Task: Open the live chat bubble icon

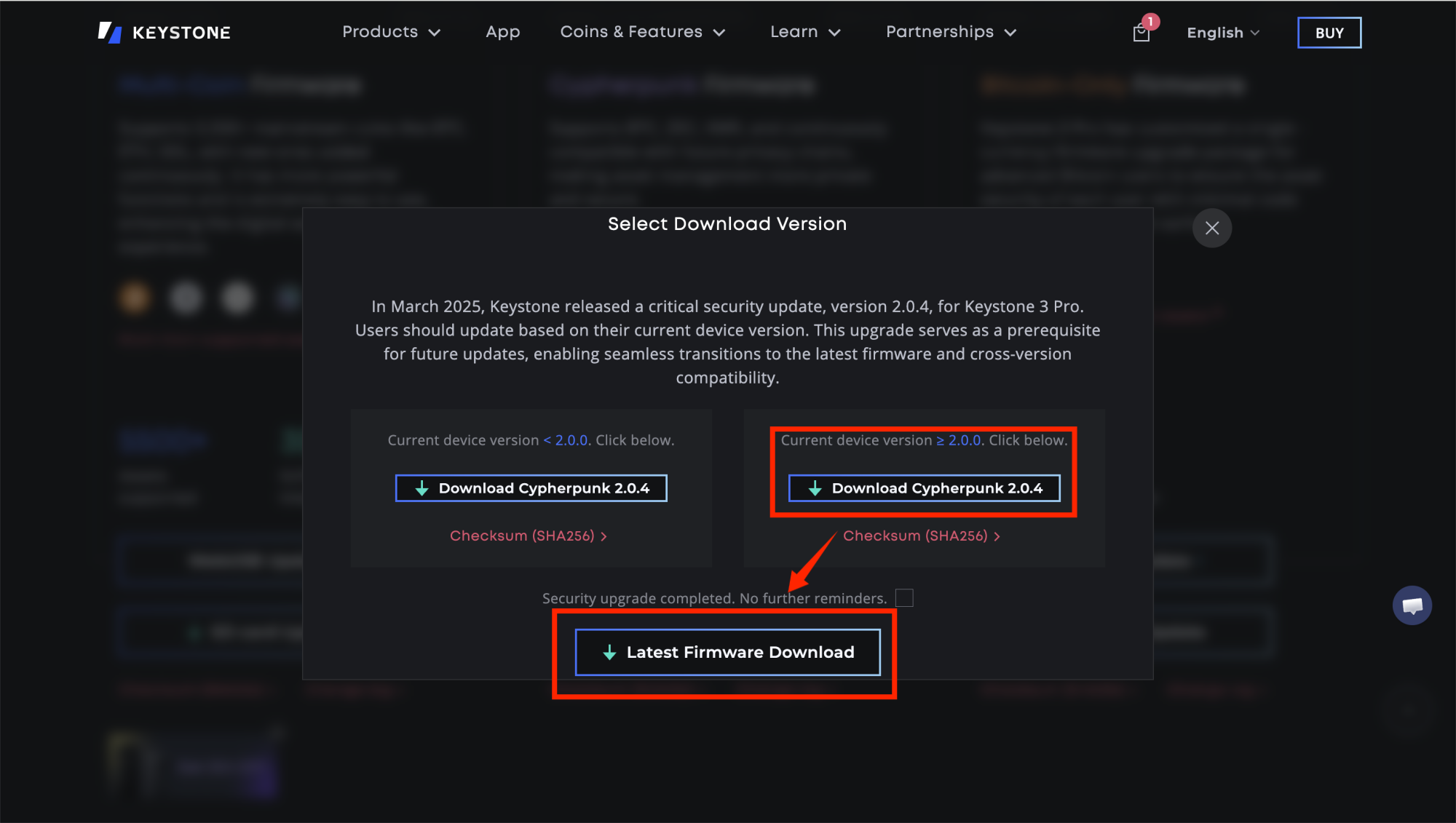Action: pos(1412,605)
